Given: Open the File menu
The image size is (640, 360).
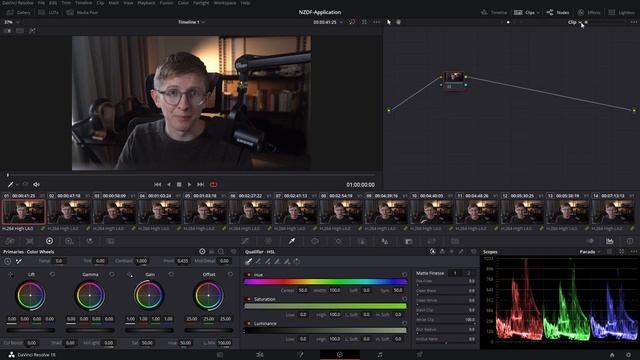Looking at the screenshot, I should (x=41, y=3).
